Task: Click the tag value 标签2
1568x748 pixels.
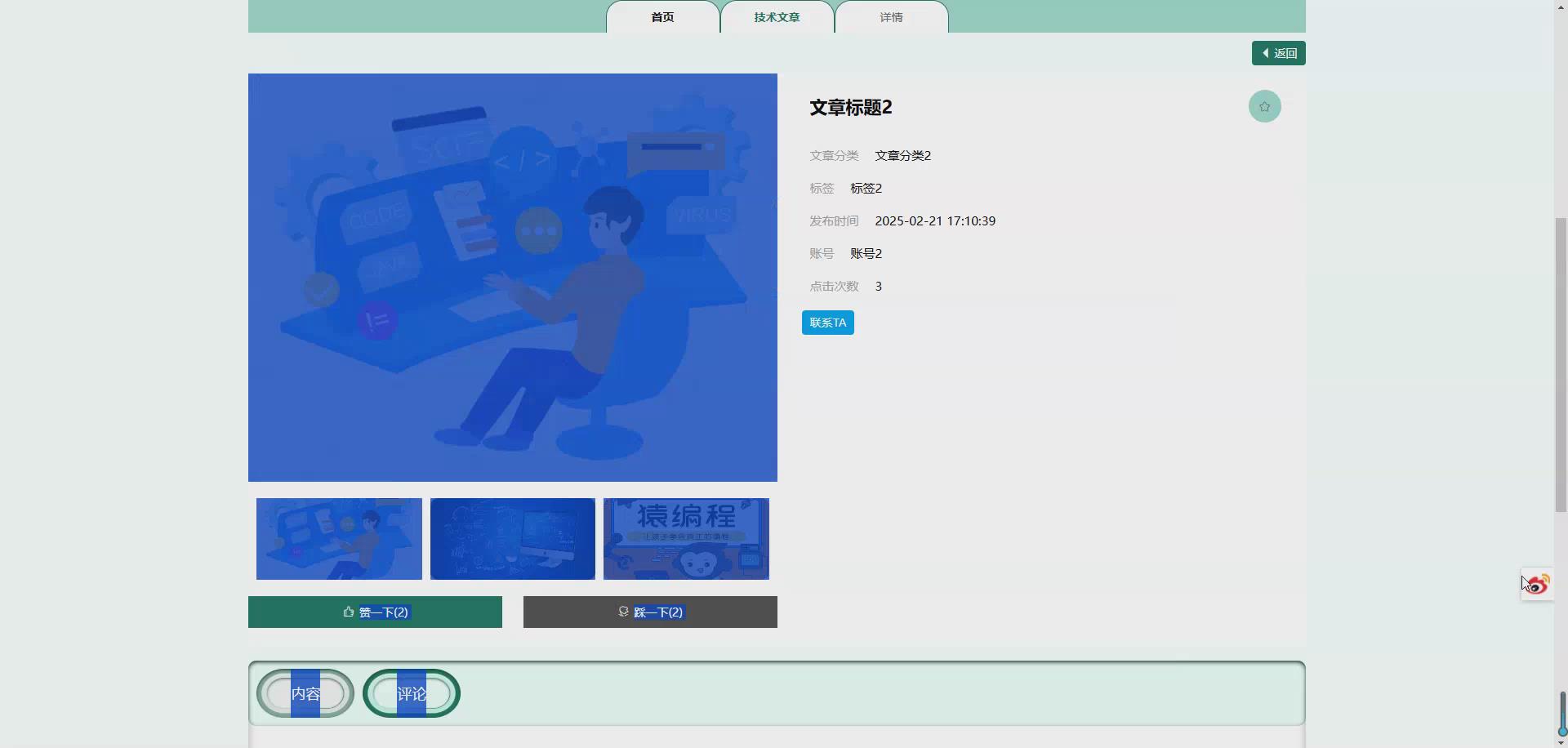Action: click(866, 188)
